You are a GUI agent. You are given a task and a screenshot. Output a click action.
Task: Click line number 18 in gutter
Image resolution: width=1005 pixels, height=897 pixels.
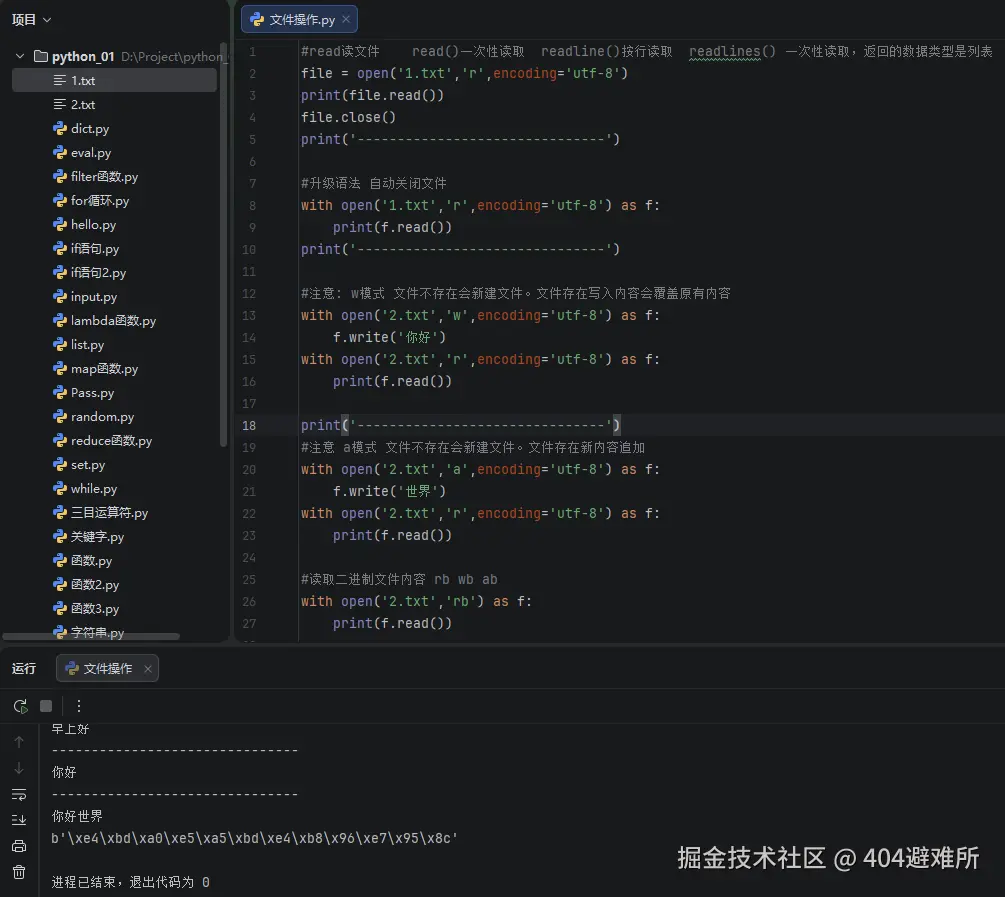click(x=249, y=425)
